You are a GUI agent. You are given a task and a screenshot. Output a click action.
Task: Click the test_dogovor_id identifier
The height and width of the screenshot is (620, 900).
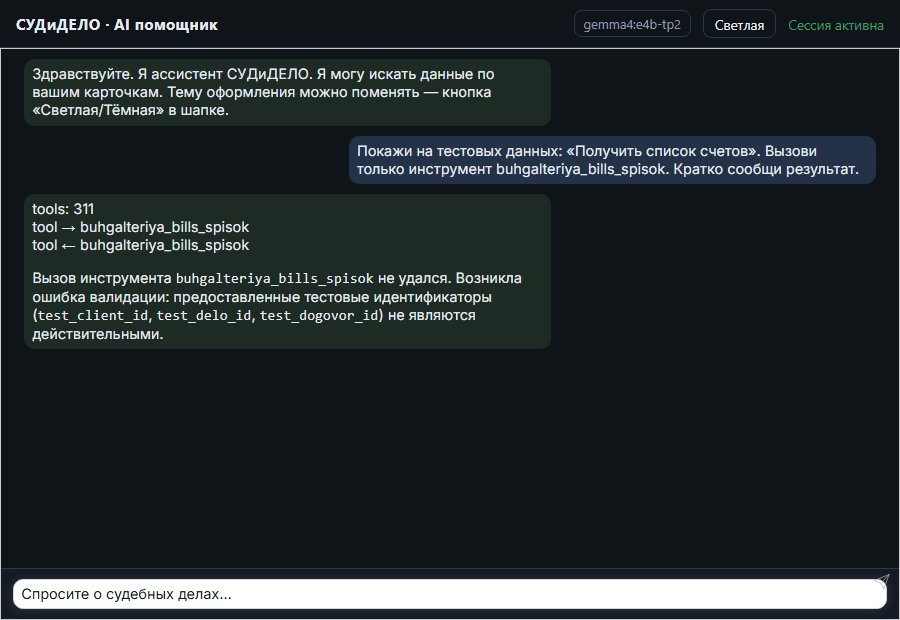(319, 316)
